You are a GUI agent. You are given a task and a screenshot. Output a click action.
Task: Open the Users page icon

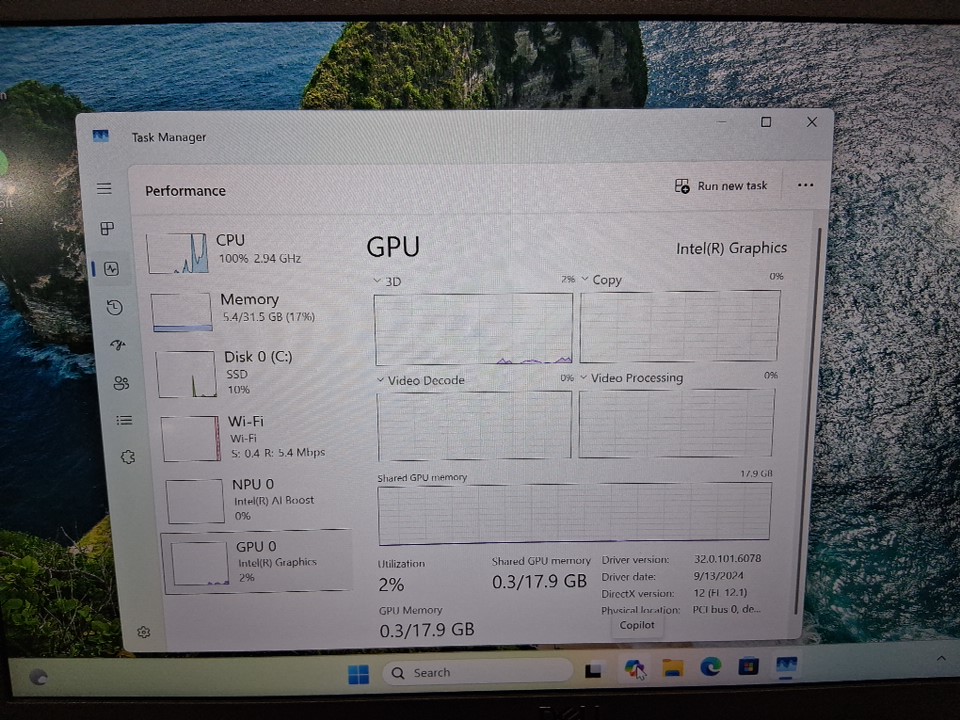tap(121, 383)
